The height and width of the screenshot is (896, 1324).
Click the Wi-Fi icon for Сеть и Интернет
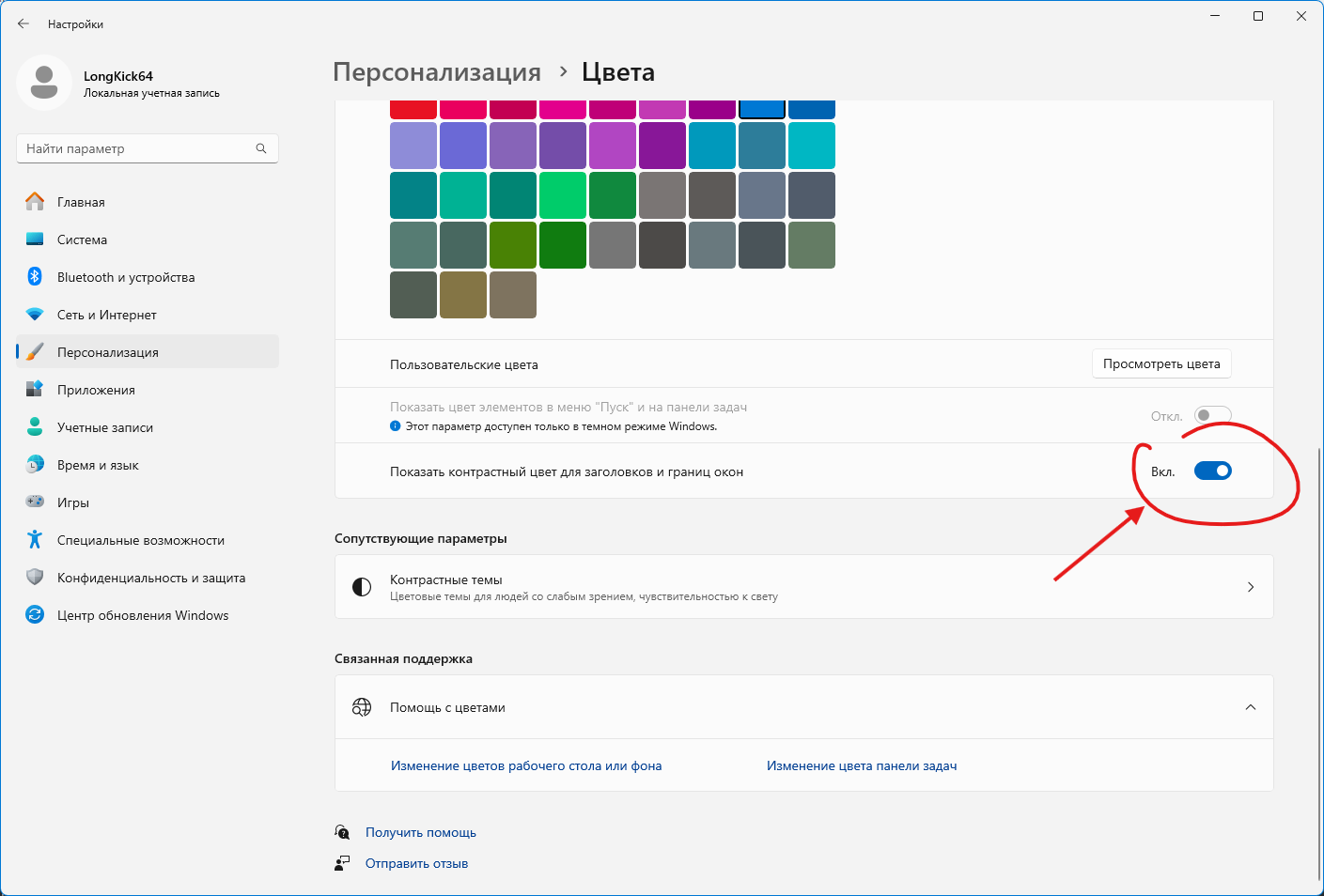pyautogui.click(x=35, y=315)
